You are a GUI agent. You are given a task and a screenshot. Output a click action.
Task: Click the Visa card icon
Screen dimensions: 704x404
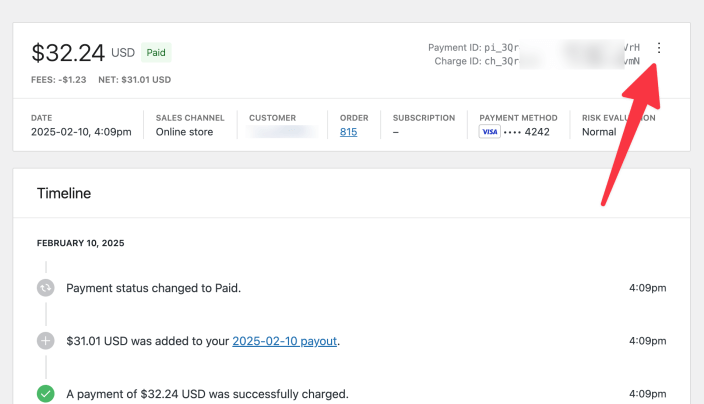coord(489,132)
